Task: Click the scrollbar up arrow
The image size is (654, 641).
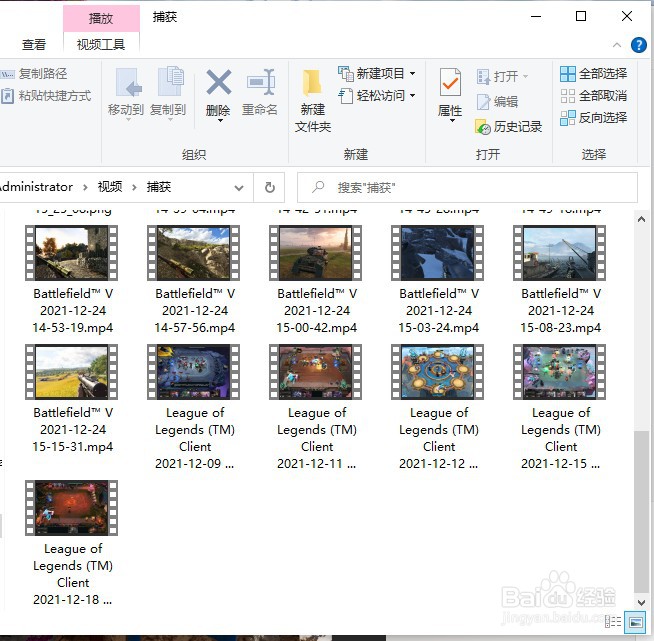Action: [641, 219]
